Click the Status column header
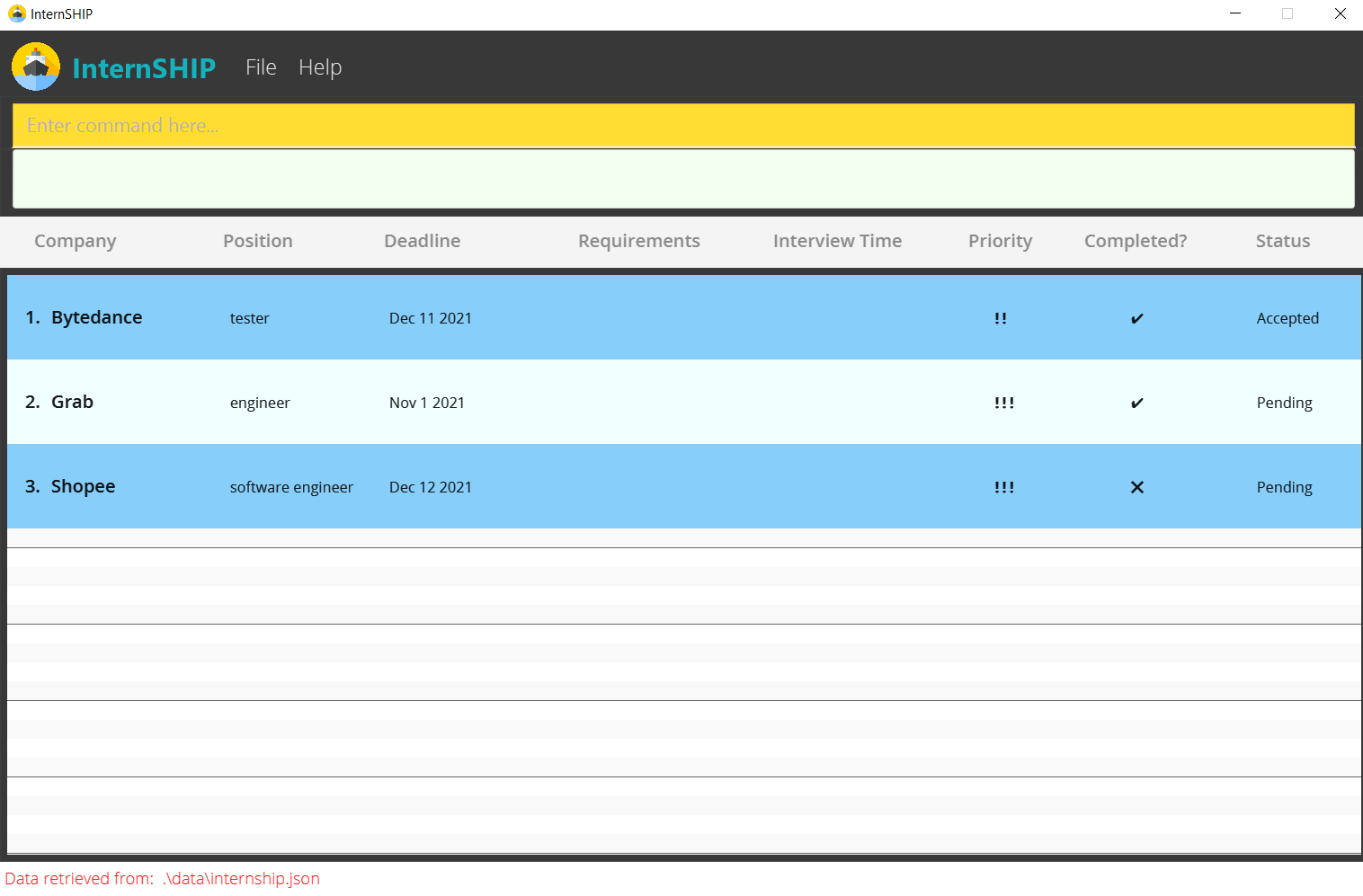The width and height of the screenshot is (1363, 896). [x=1283, y=241]
